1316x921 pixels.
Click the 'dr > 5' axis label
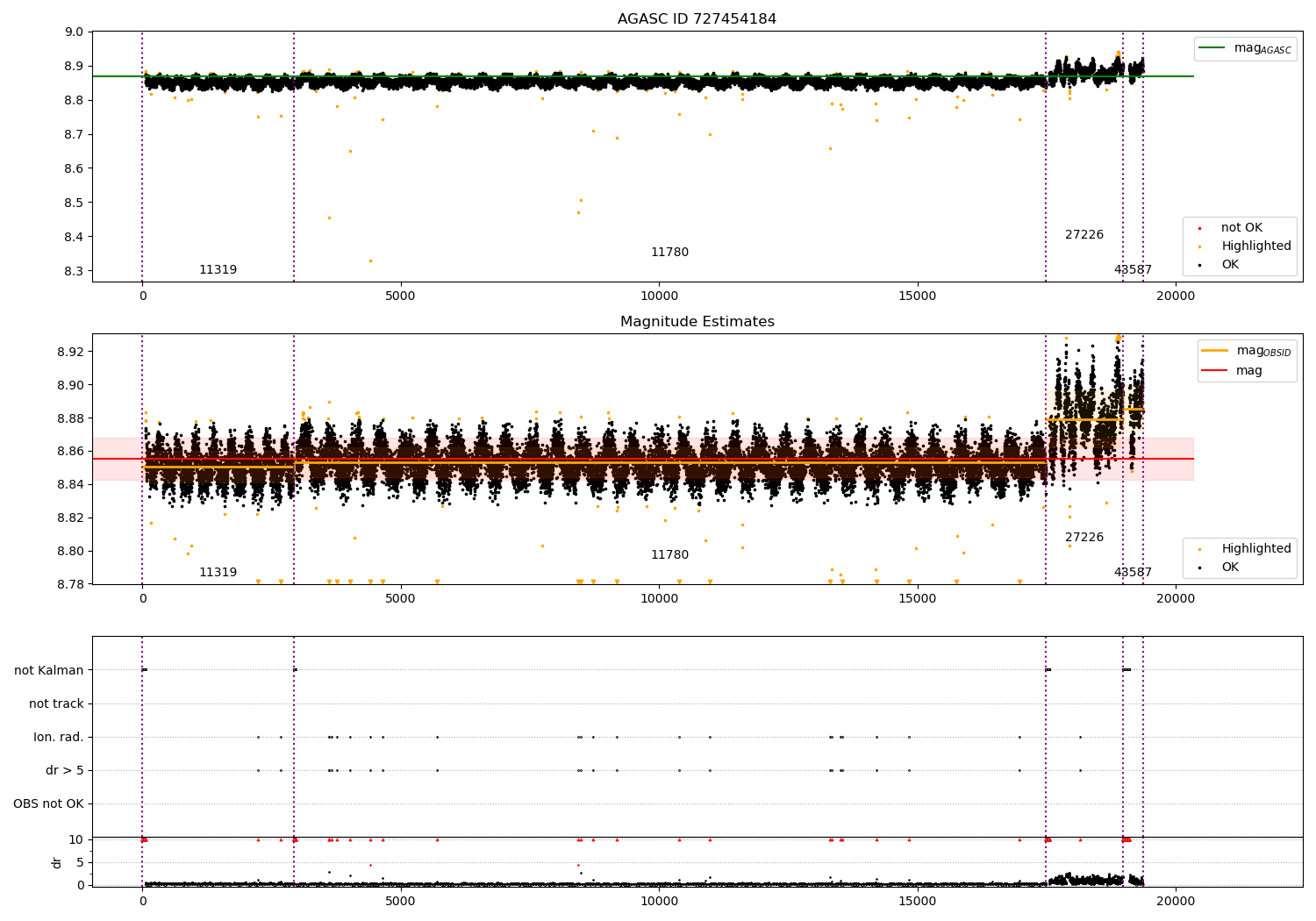click(x=65, y=771)
